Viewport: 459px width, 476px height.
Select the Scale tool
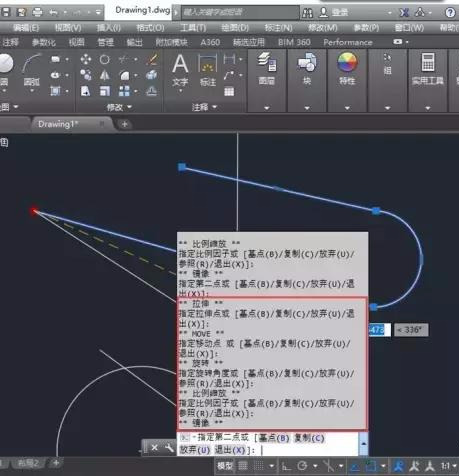(x=105, y=91)
